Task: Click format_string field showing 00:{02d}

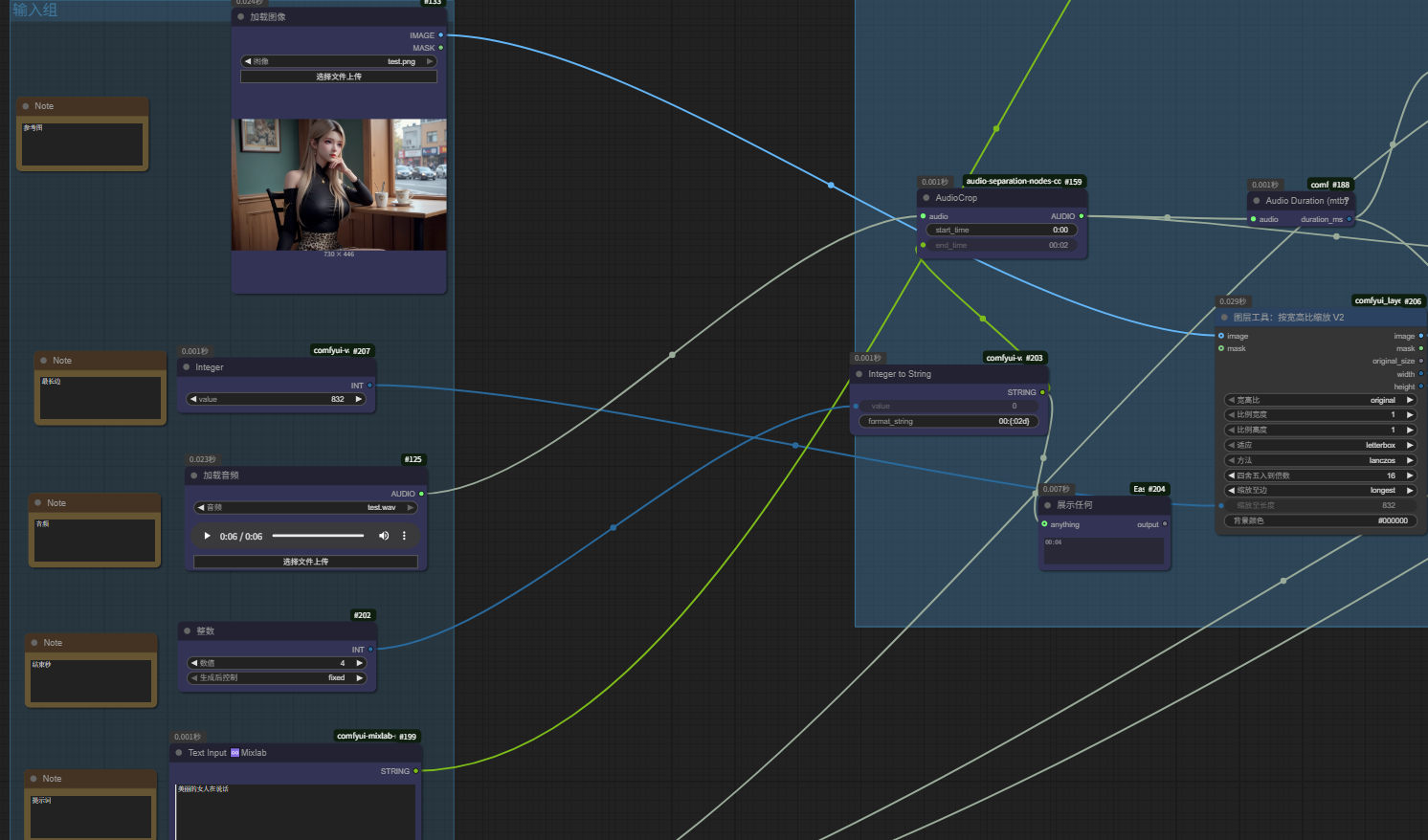Action: click(x=948, y=421)
